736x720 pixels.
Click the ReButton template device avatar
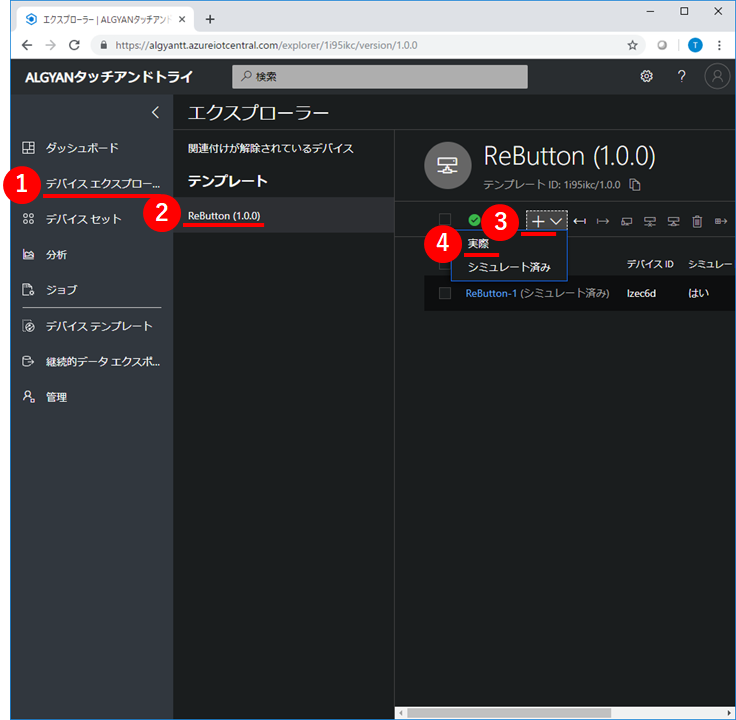pyautogui.click(x=447, y=165)
